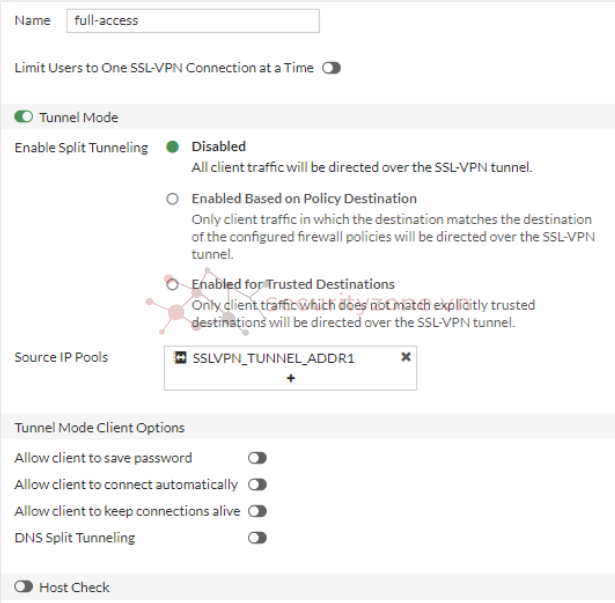615x603 pixels.
Task: Select the Disabled split tunneling option
Action: [172, 147]
